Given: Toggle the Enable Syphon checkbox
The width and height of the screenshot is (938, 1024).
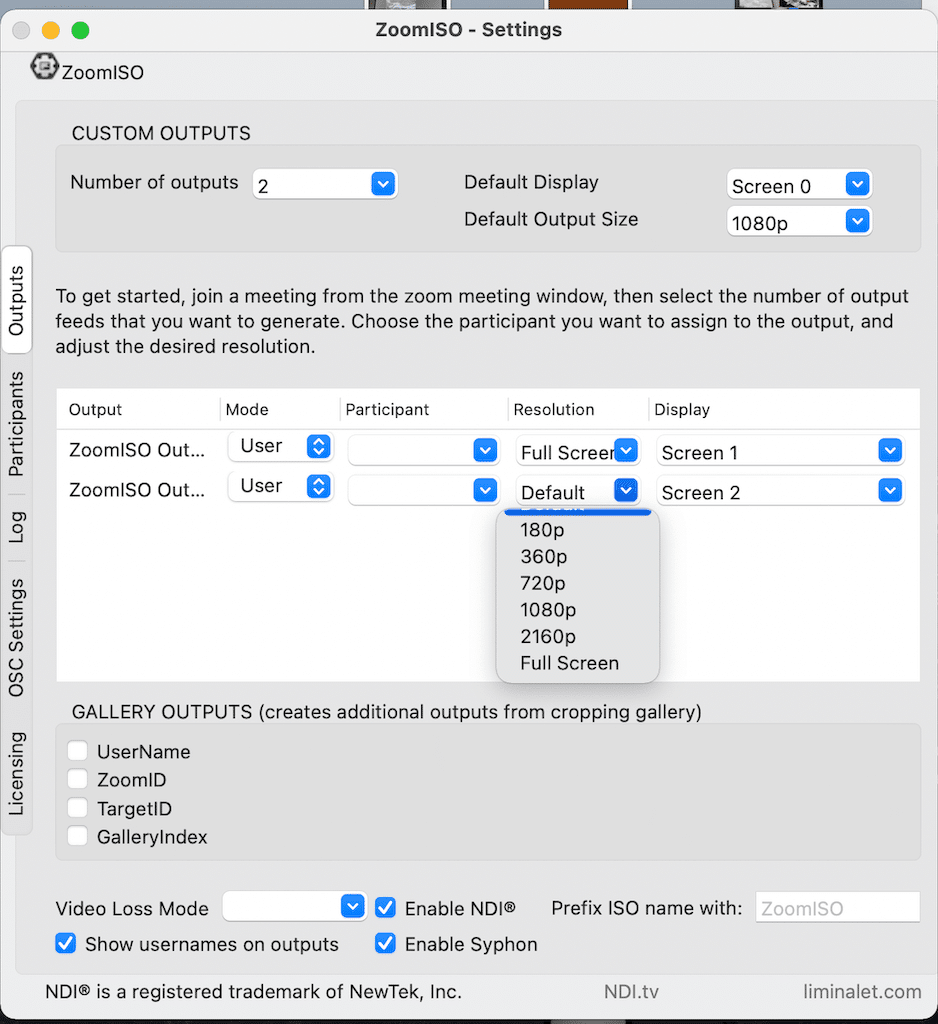Looking at the screenshot, I should tap(385, 943).
